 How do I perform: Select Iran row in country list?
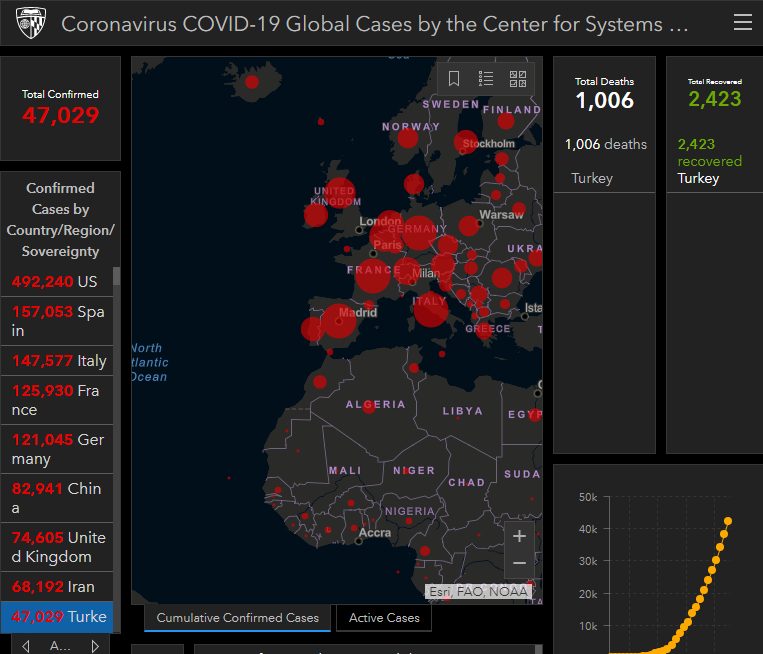tap(58, 586)
